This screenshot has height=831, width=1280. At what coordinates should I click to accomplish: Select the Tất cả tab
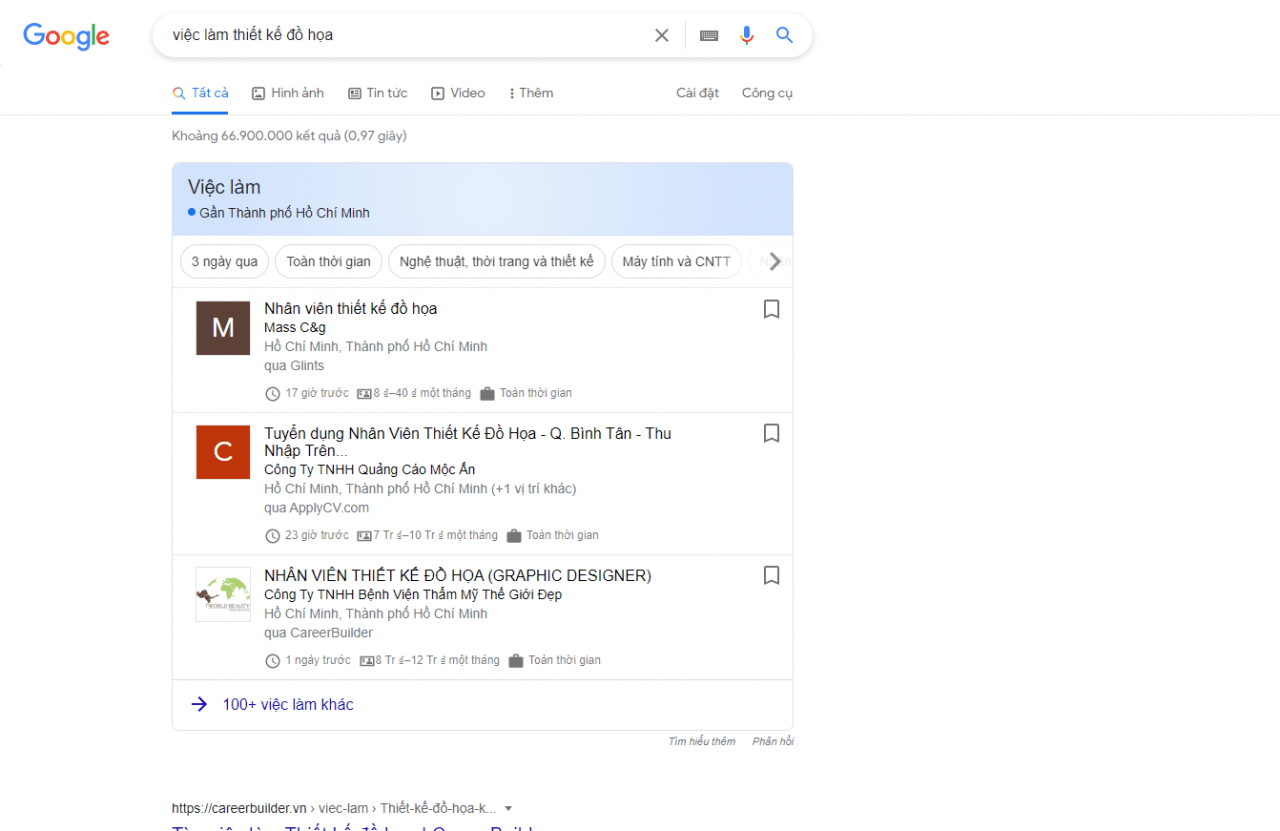click(200, 93)
